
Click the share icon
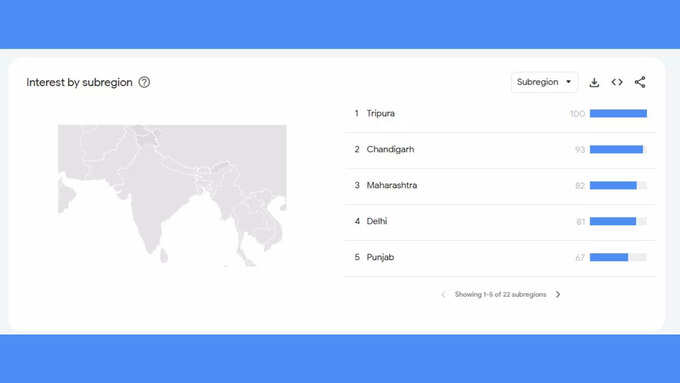[x=640, y=82]
